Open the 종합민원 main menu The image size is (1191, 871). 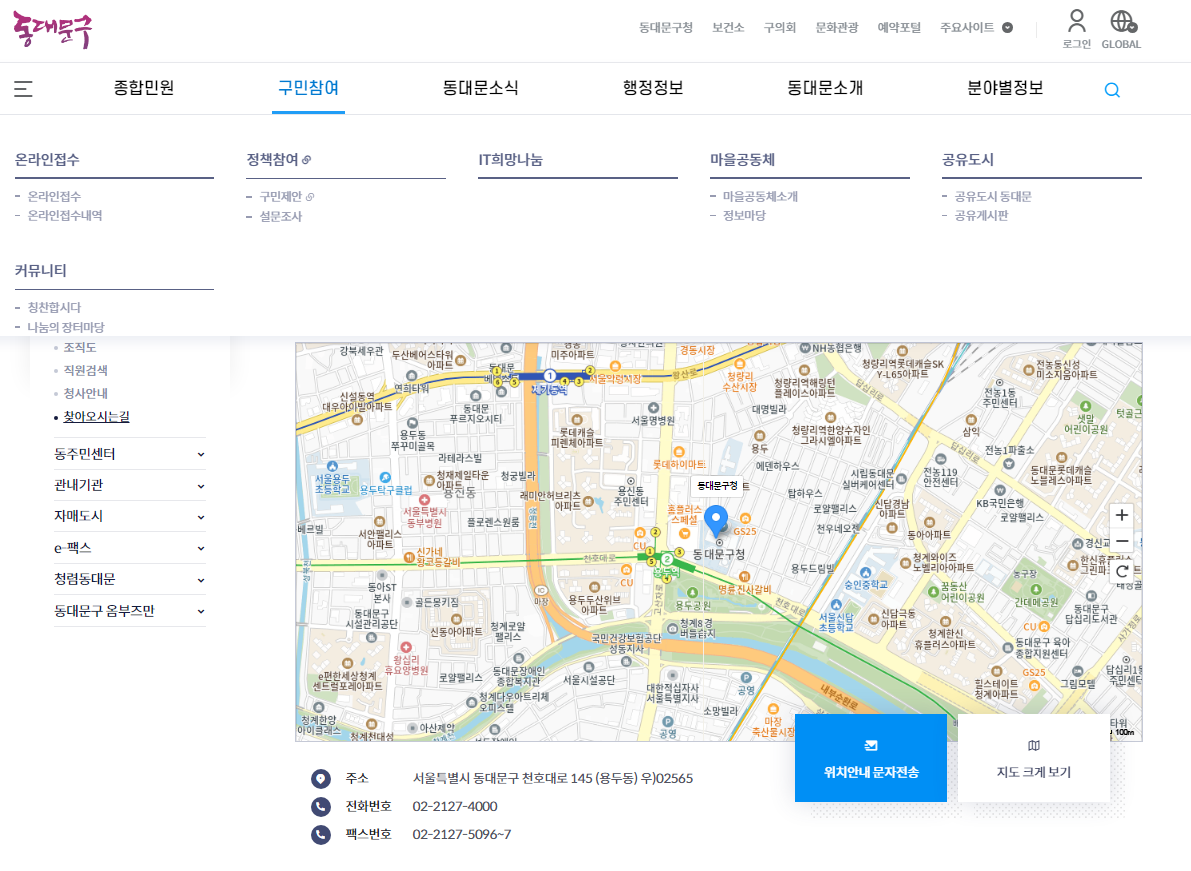(144, 88)
